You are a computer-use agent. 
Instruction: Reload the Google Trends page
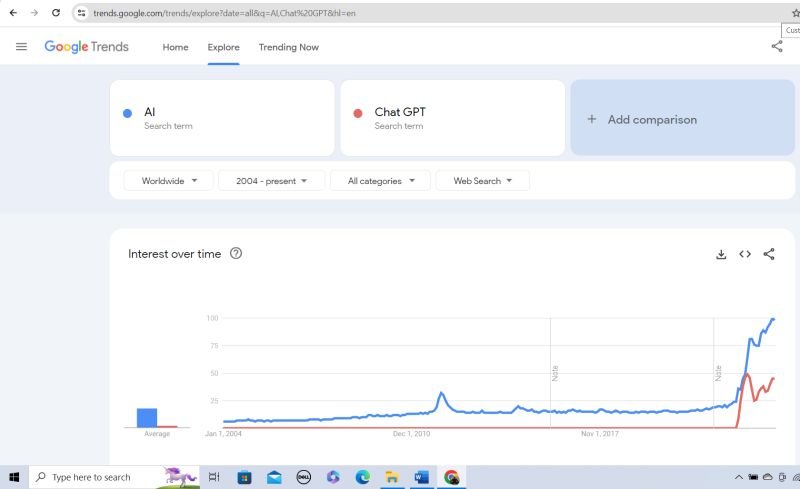coord(56,13)
